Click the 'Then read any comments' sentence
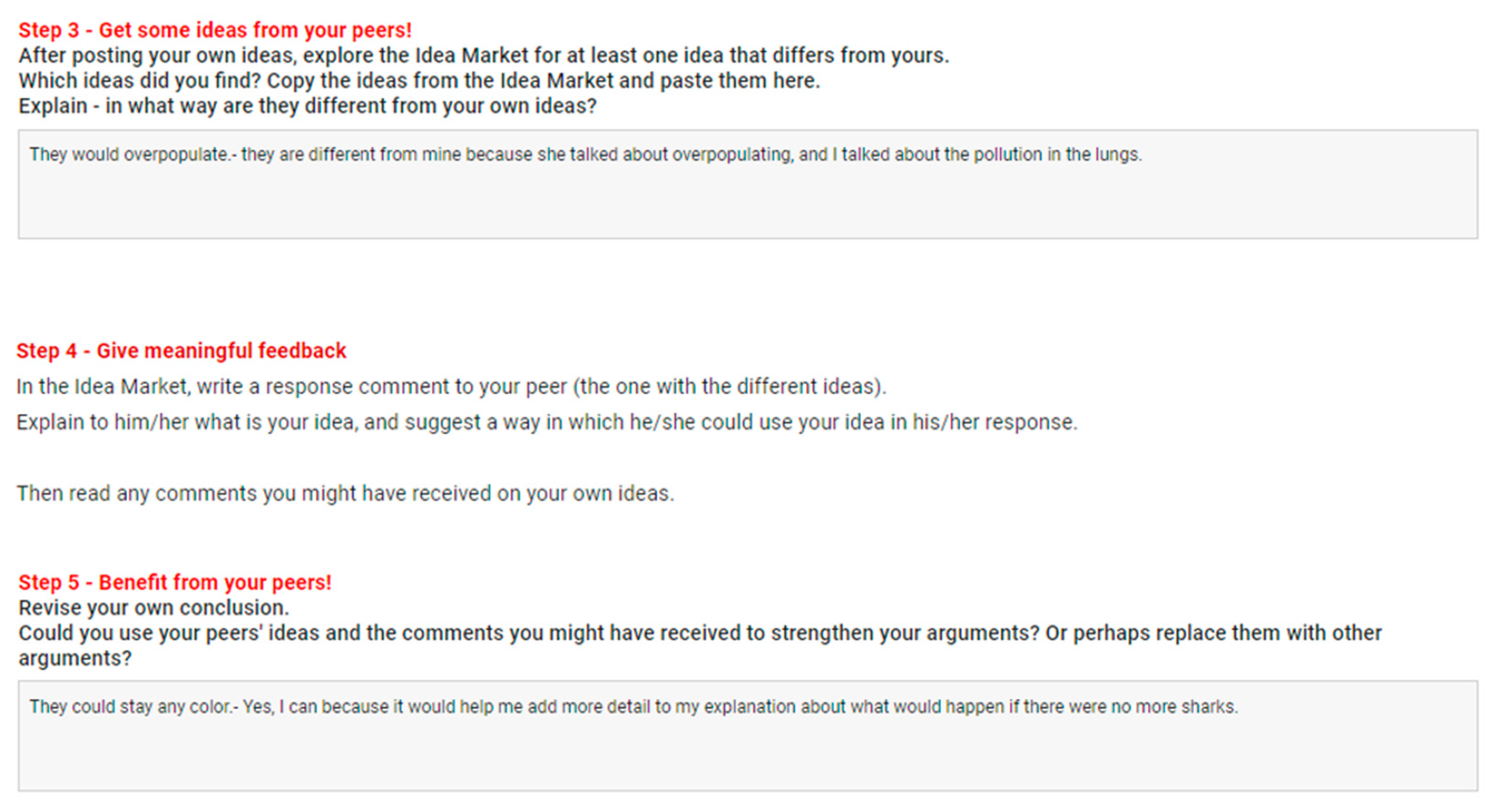 pyautogui.click(x=345, y=494)
